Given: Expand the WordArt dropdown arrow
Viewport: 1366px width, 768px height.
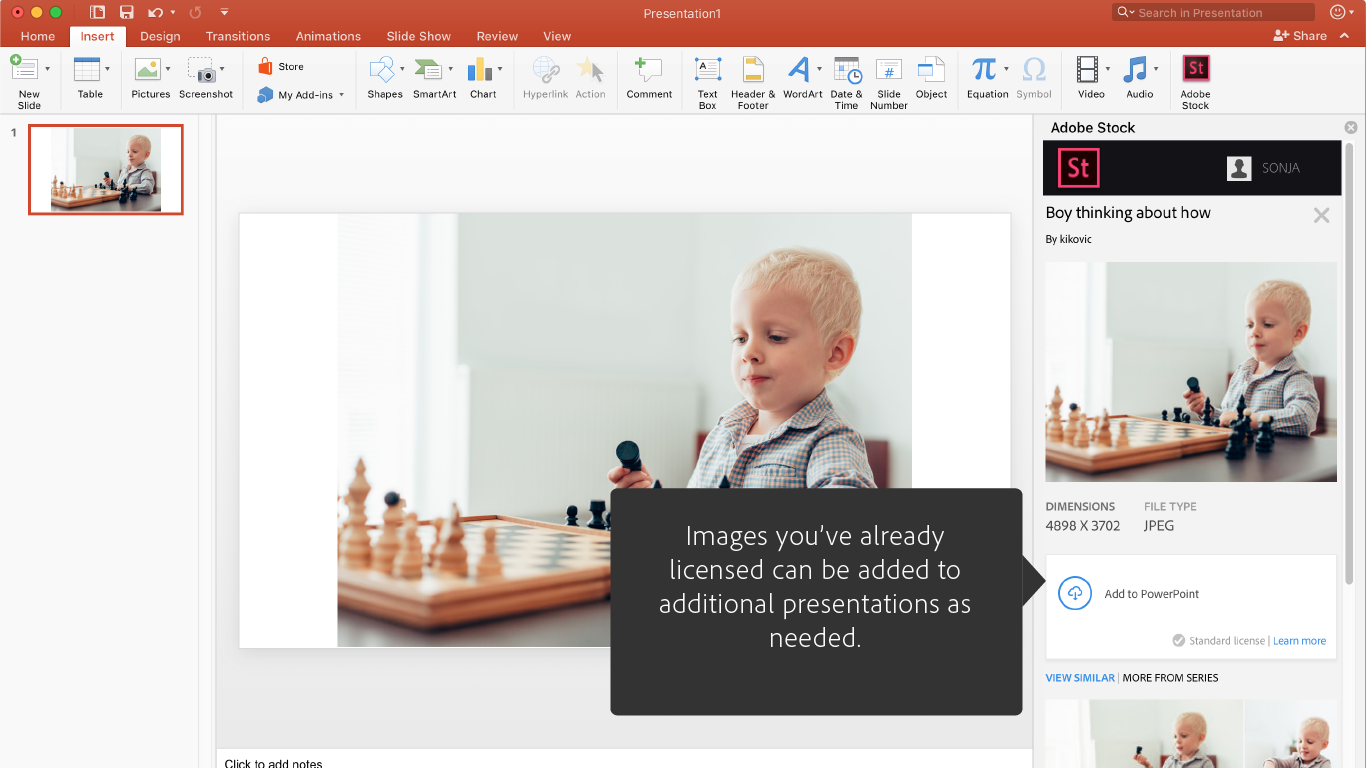Looking at the screenshot, I should [x=819, y=69].
